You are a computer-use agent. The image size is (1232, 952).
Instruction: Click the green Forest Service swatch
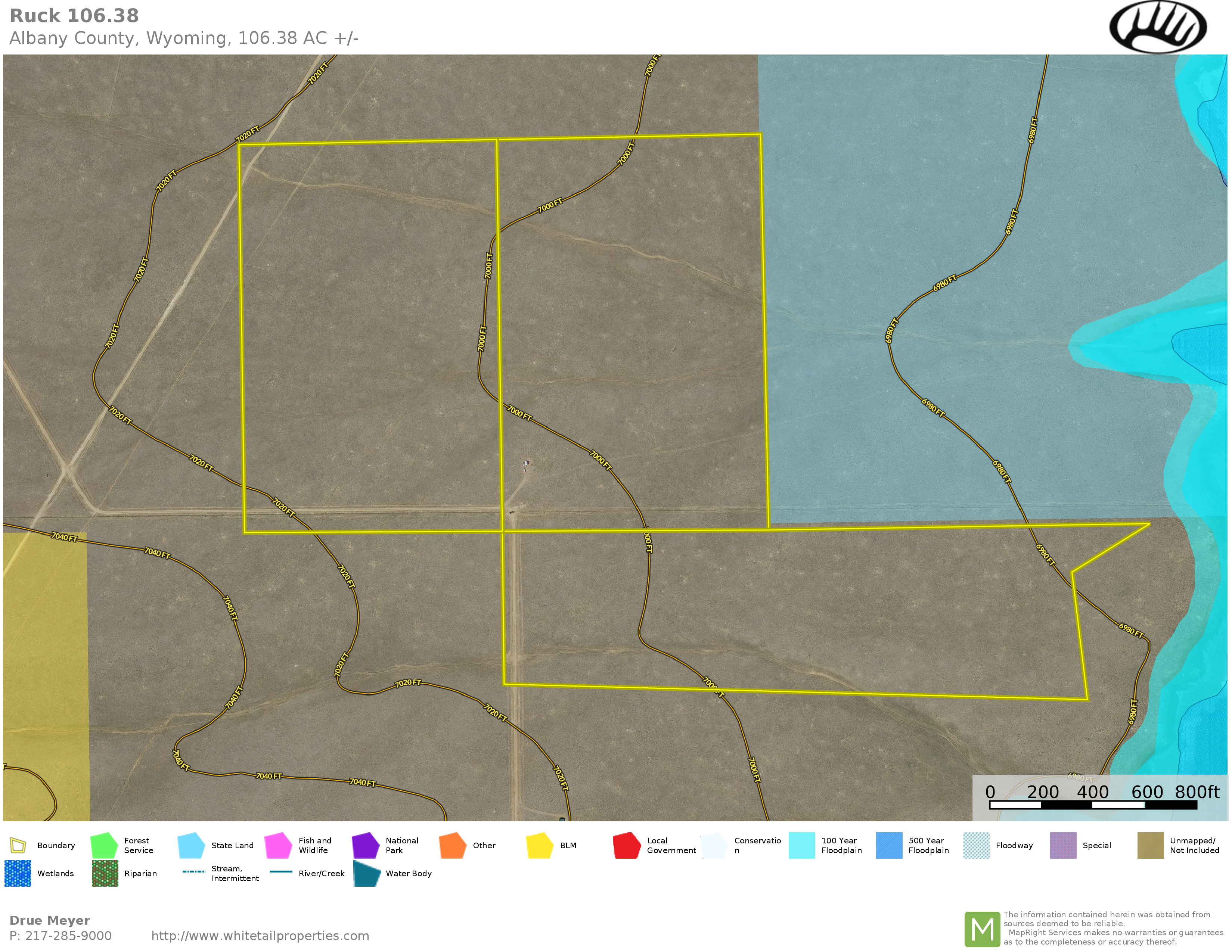coord(104,845)
